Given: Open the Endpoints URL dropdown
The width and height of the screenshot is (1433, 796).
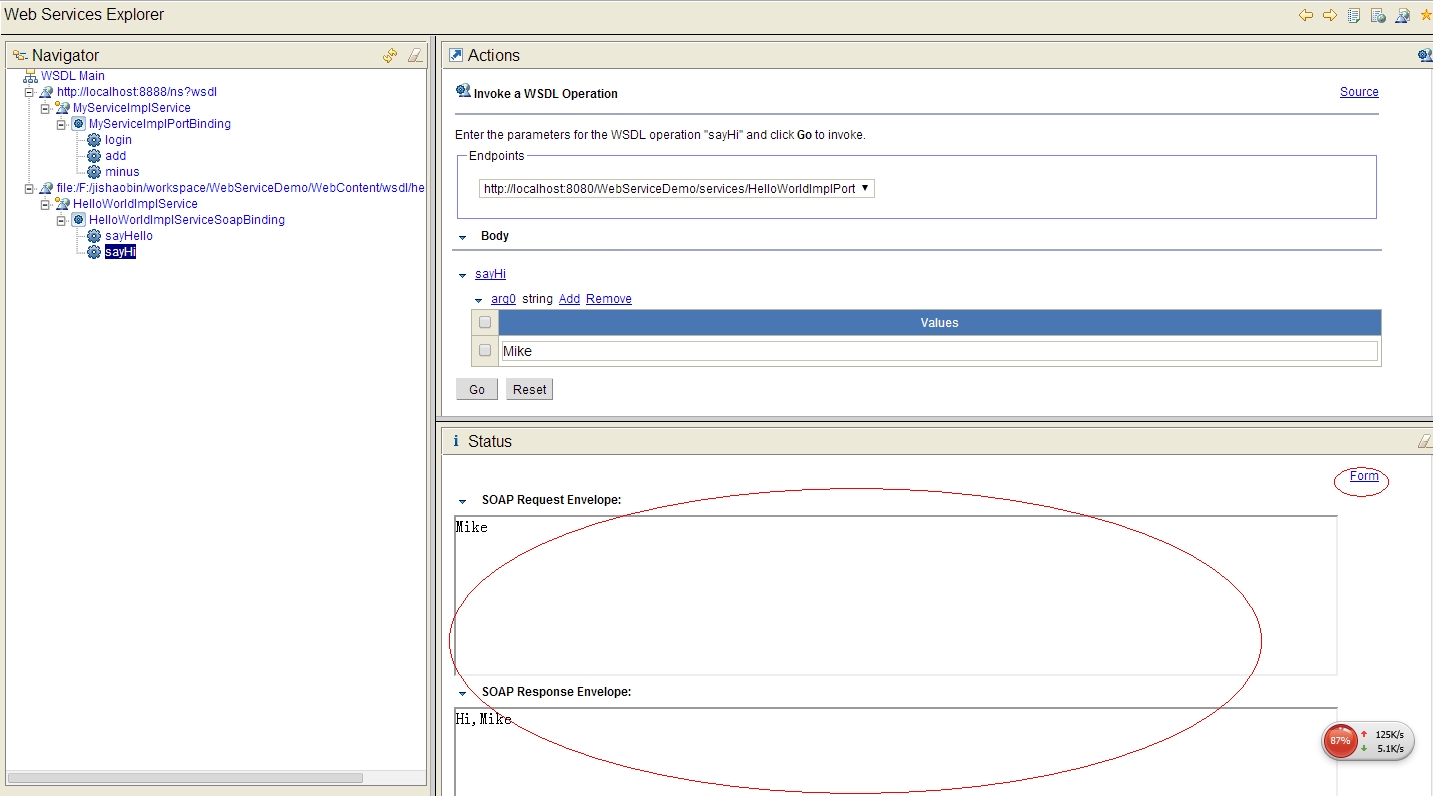Looking at the screenshot, I should tap(677, 188).
